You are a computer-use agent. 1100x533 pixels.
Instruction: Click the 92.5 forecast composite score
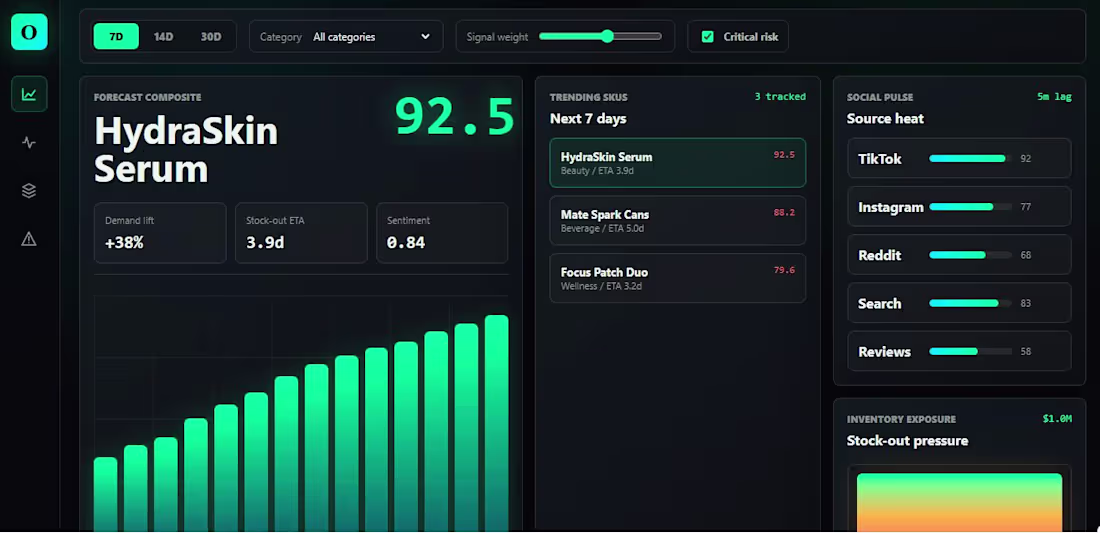click(455, 116)
